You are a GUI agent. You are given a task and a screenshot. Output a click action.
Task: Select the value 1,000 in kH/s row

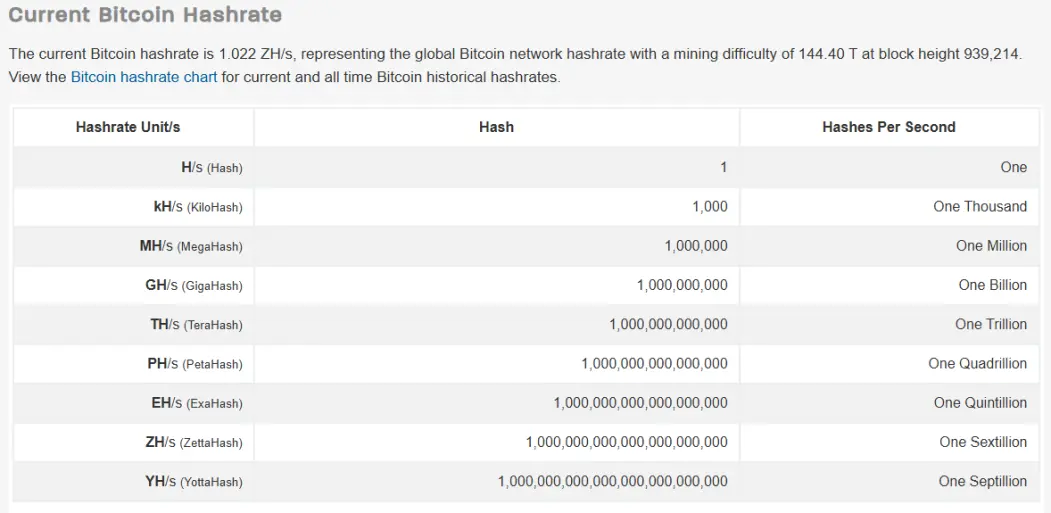tap(710, 207)
